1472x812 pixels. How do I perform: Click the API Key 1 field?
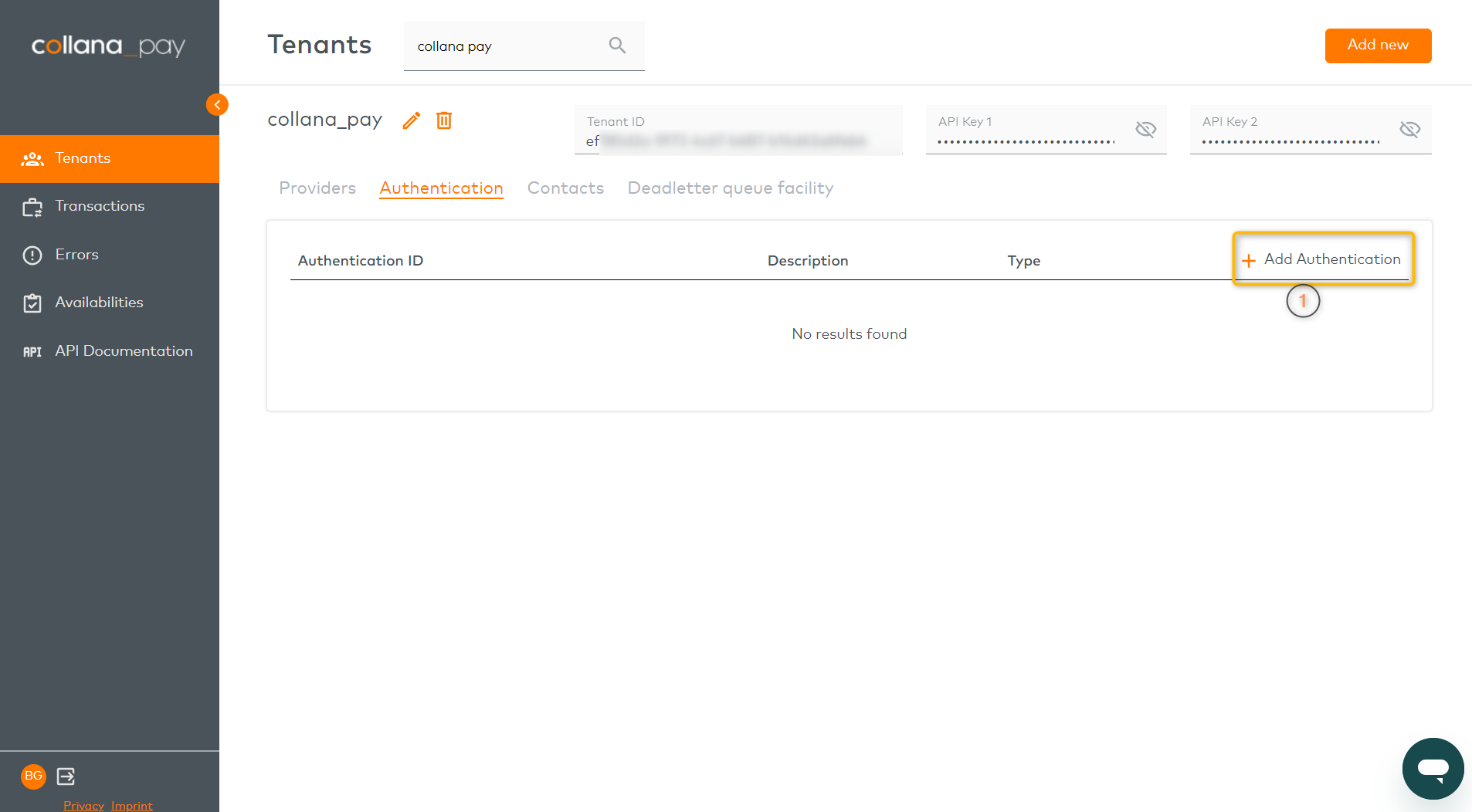1046,130
